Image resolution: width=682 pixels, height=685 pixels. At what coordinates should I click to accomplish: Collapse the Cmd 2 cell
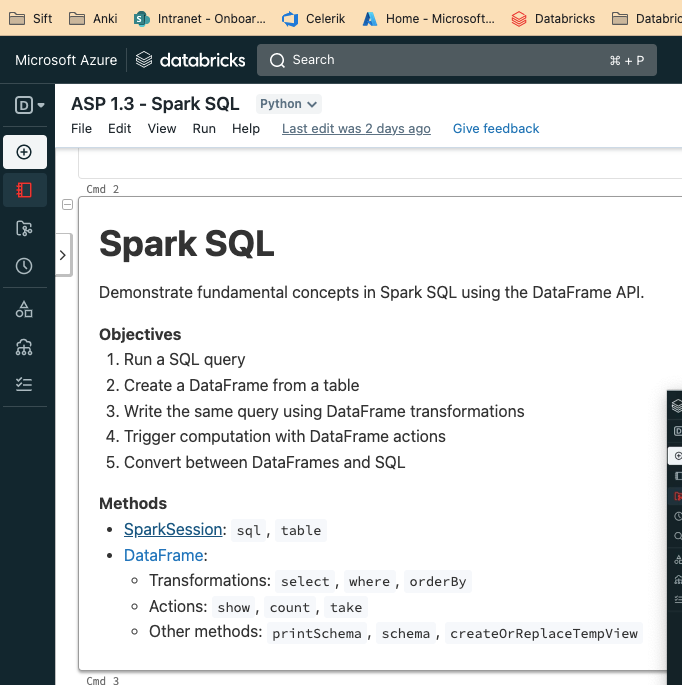(x=67, y=205)
